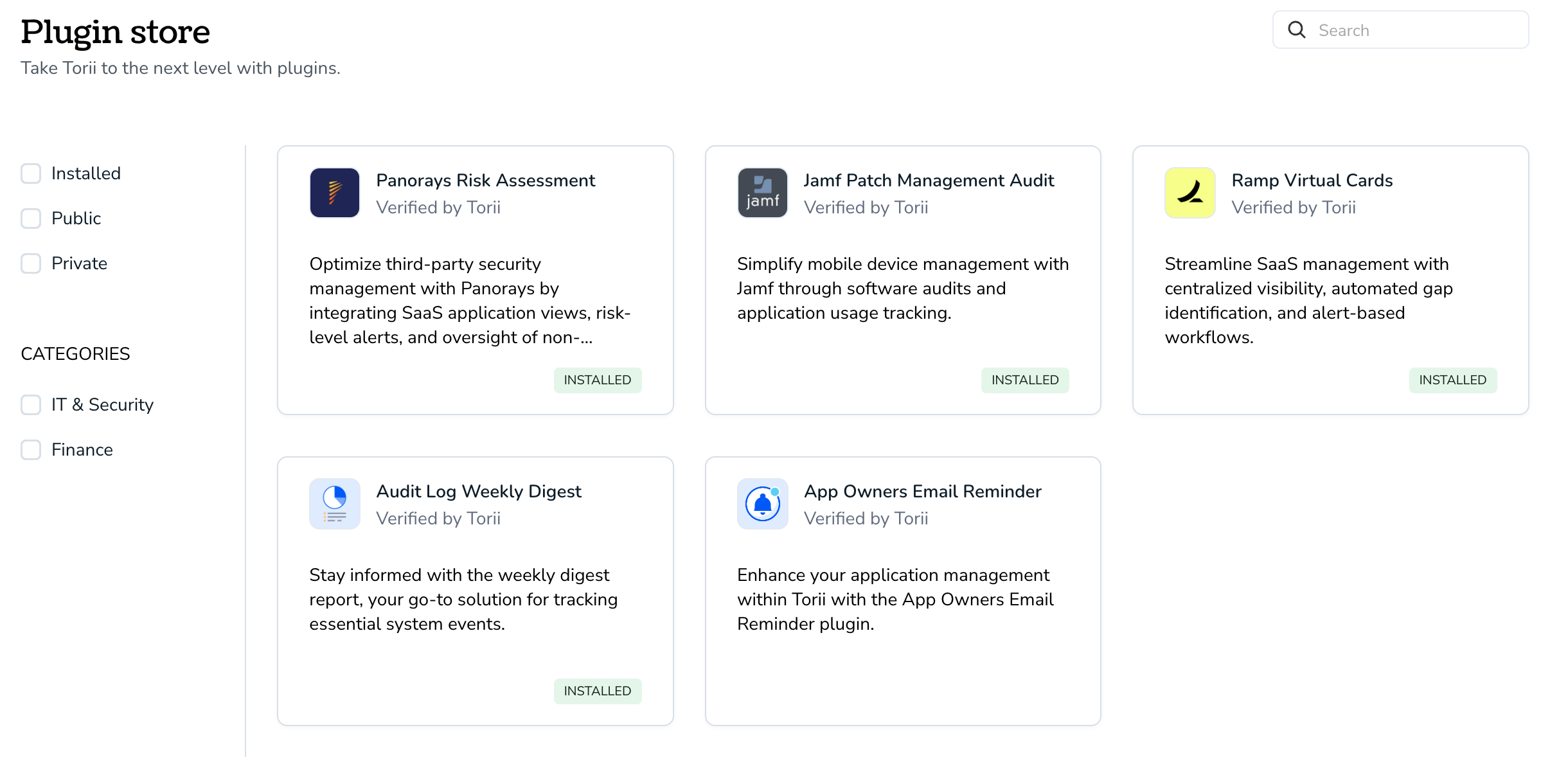Viewport: 1568px width, 757px height.
Task: Click the 'IT & Security' category label
Action: [102, 405]
